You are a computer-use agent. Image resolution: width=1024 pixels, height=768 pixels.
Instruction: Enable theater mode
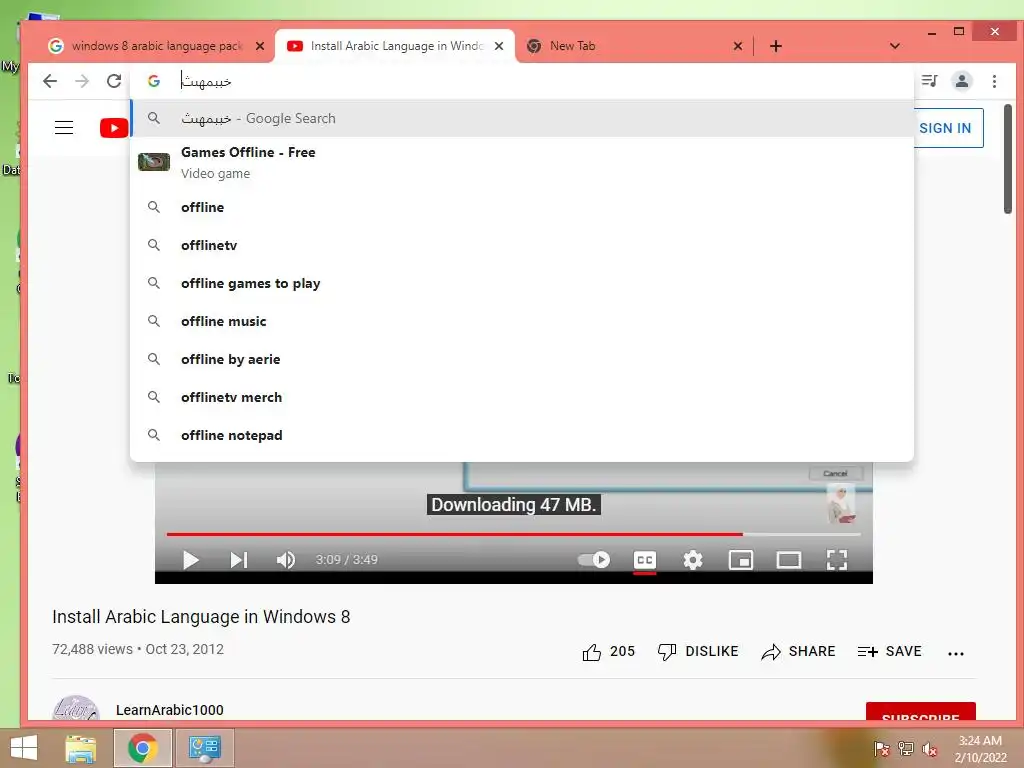tap(789, 560)
